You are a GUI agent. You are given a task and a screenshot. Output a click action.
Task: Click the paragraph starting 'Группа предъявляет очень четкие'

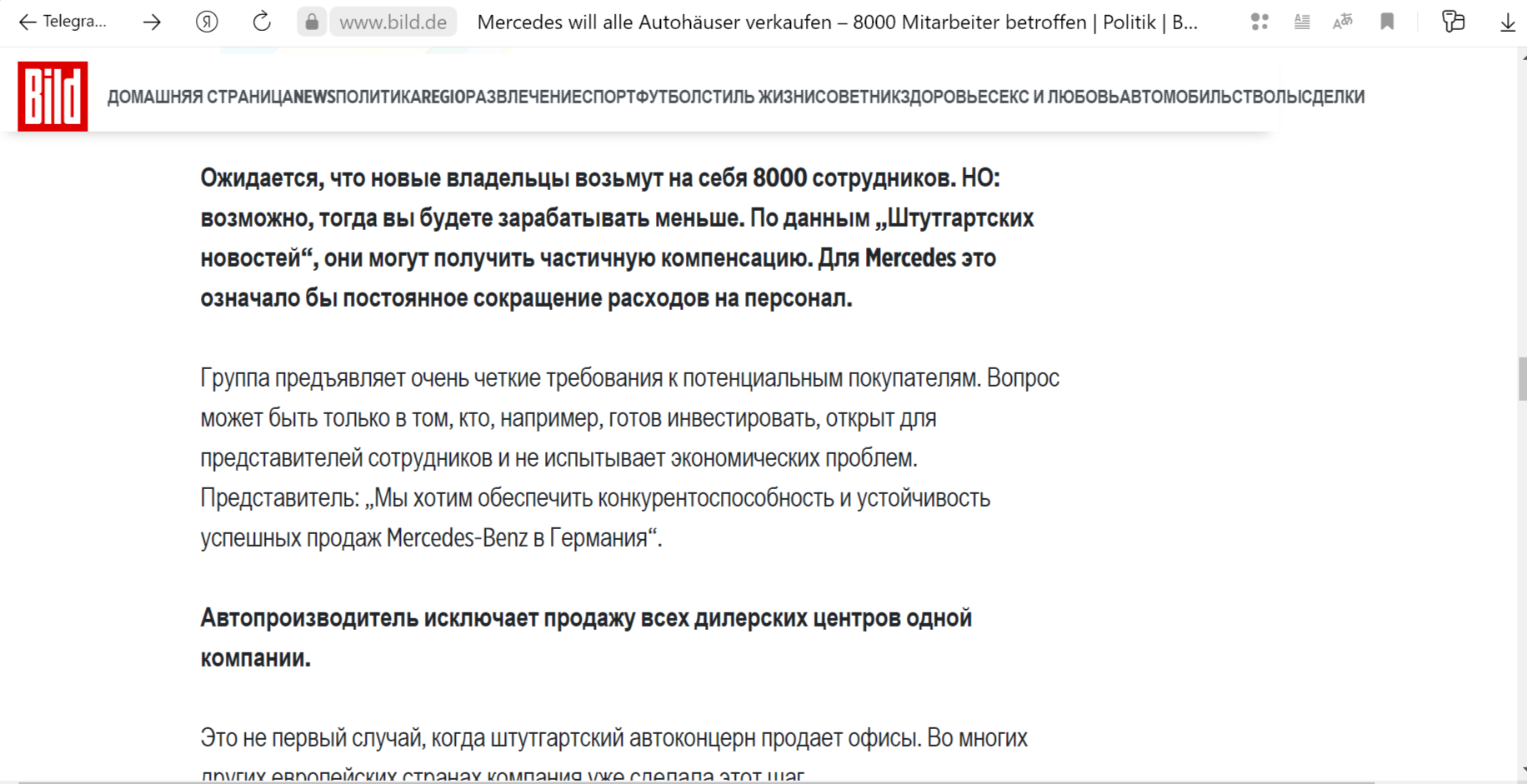pyautogui.click(x=629, y=457)
